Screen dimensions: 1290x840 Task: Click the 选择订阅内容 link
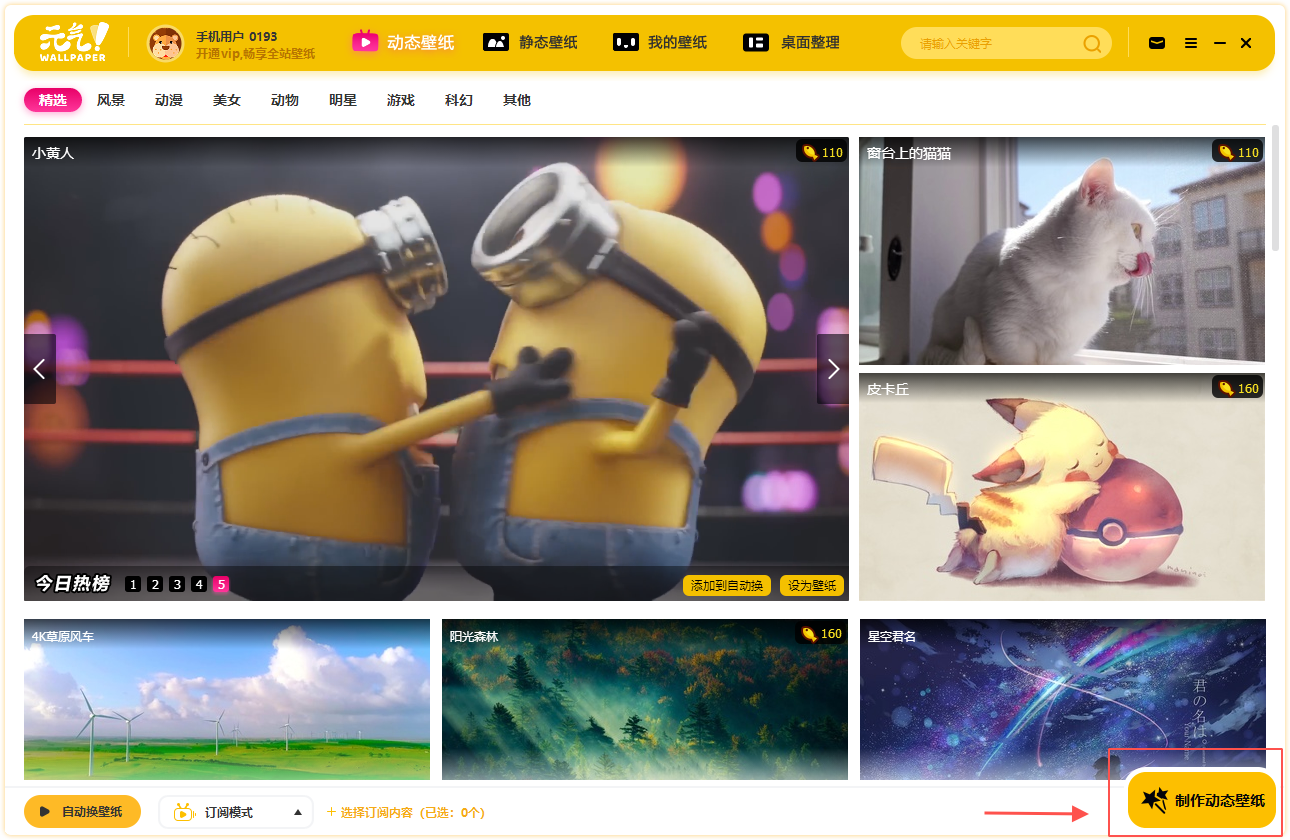click(x=405, y=812)
